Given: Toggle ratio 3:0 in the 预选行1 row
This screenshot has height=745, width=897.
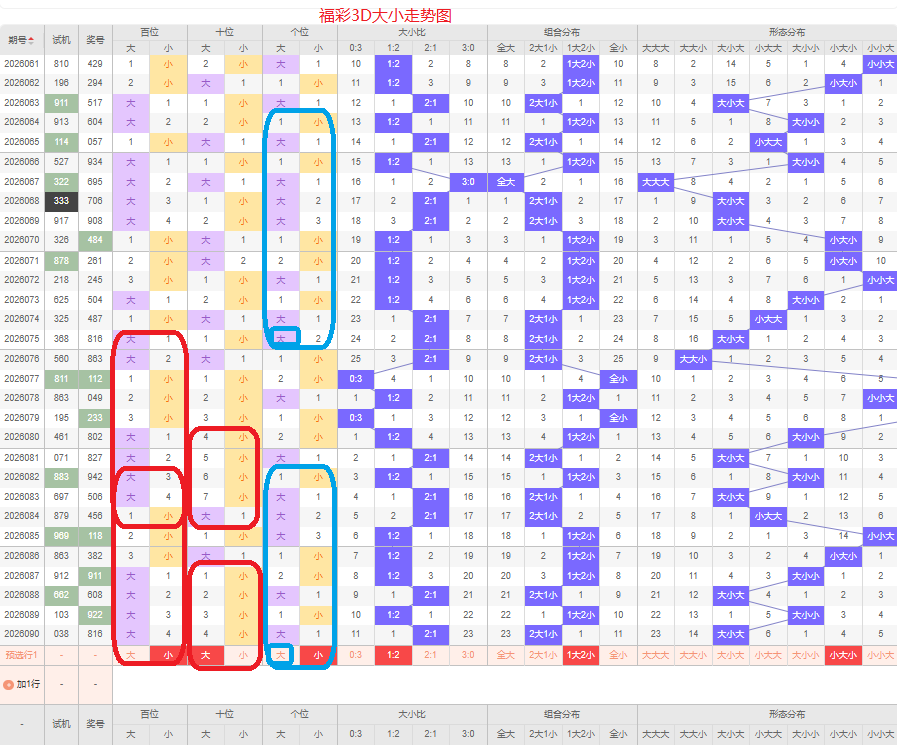Looking at the screenshot, I should click(x=468, y=655).
